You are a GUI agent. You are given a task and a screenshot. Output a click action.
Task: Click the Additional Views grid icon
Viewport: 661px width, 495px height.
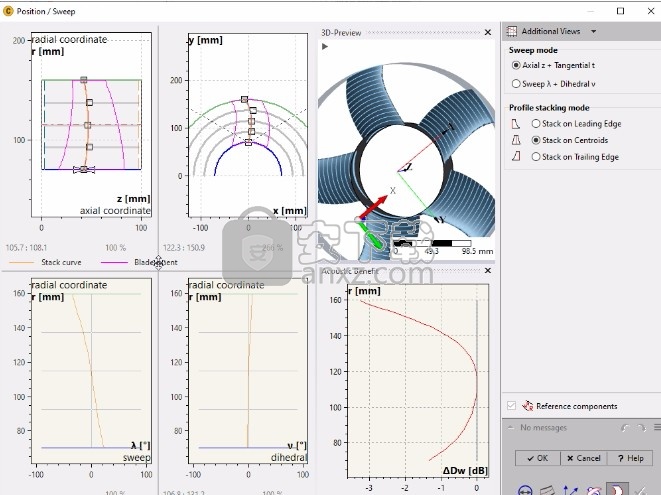click(511, 31)
